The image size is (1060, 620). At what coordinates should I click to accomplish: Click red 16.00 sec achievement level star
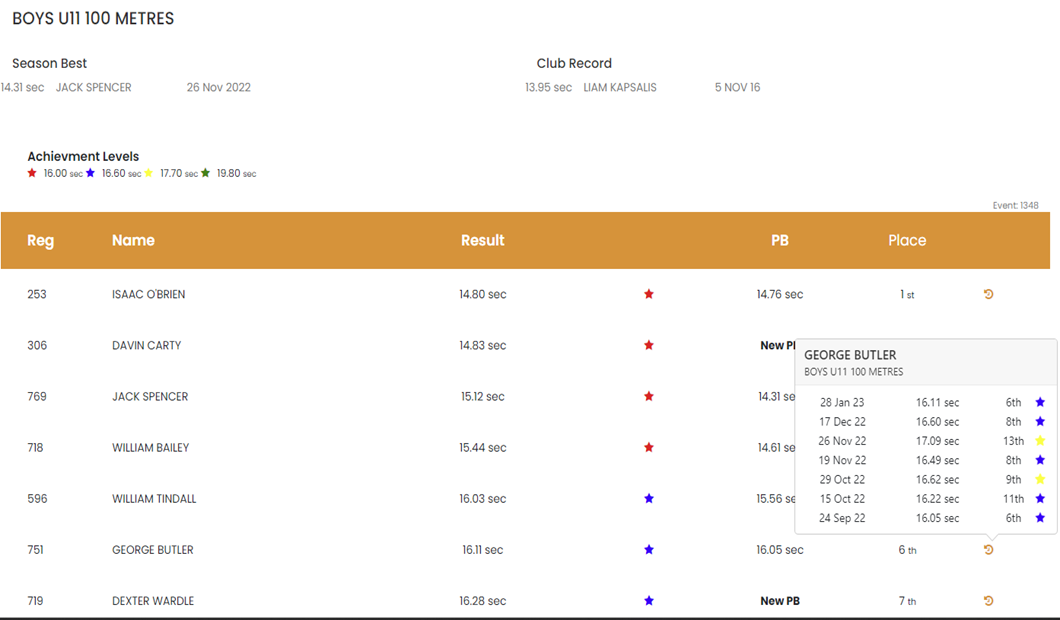pyautogui.click(x=32, y=173)
